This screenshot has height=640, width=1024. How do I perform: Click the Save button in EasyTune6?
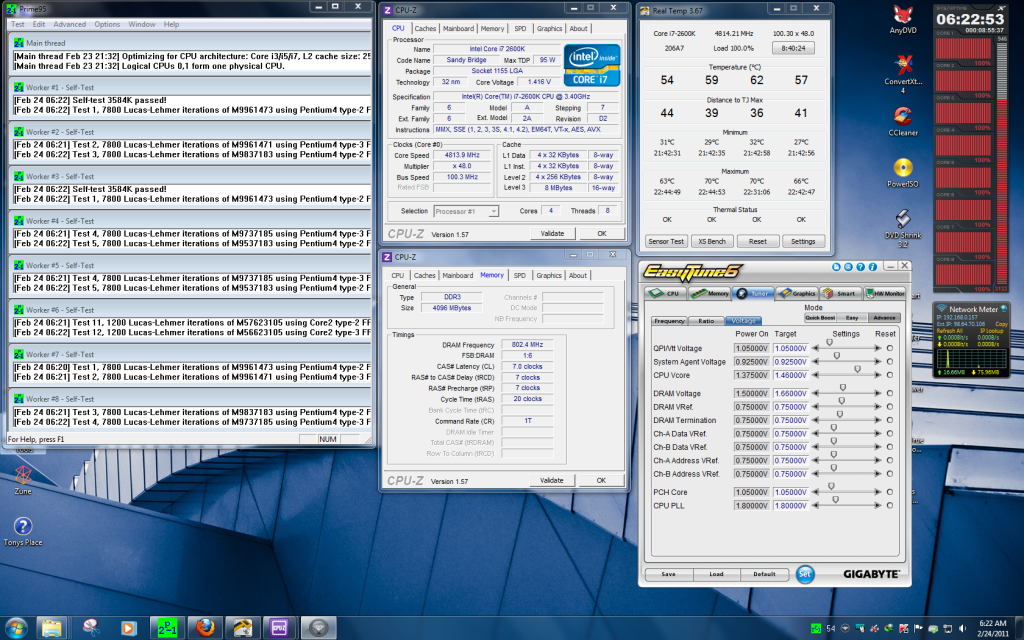tap(668, 574)
